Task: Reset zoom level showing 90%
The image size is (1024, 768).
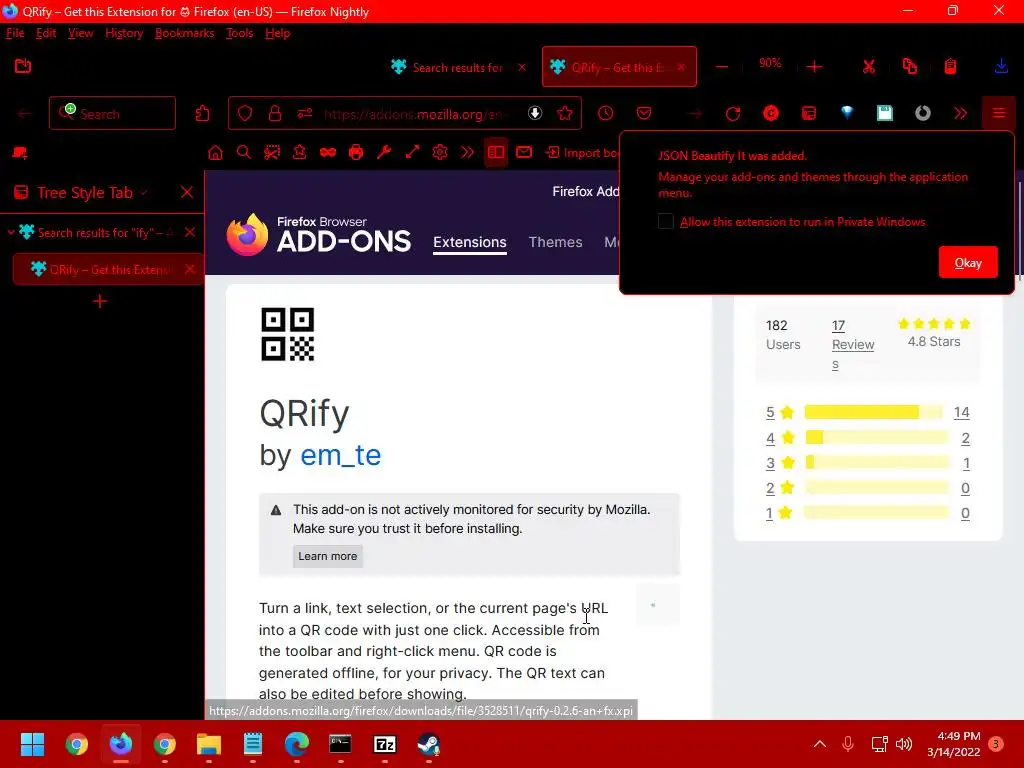Action: 770,63
